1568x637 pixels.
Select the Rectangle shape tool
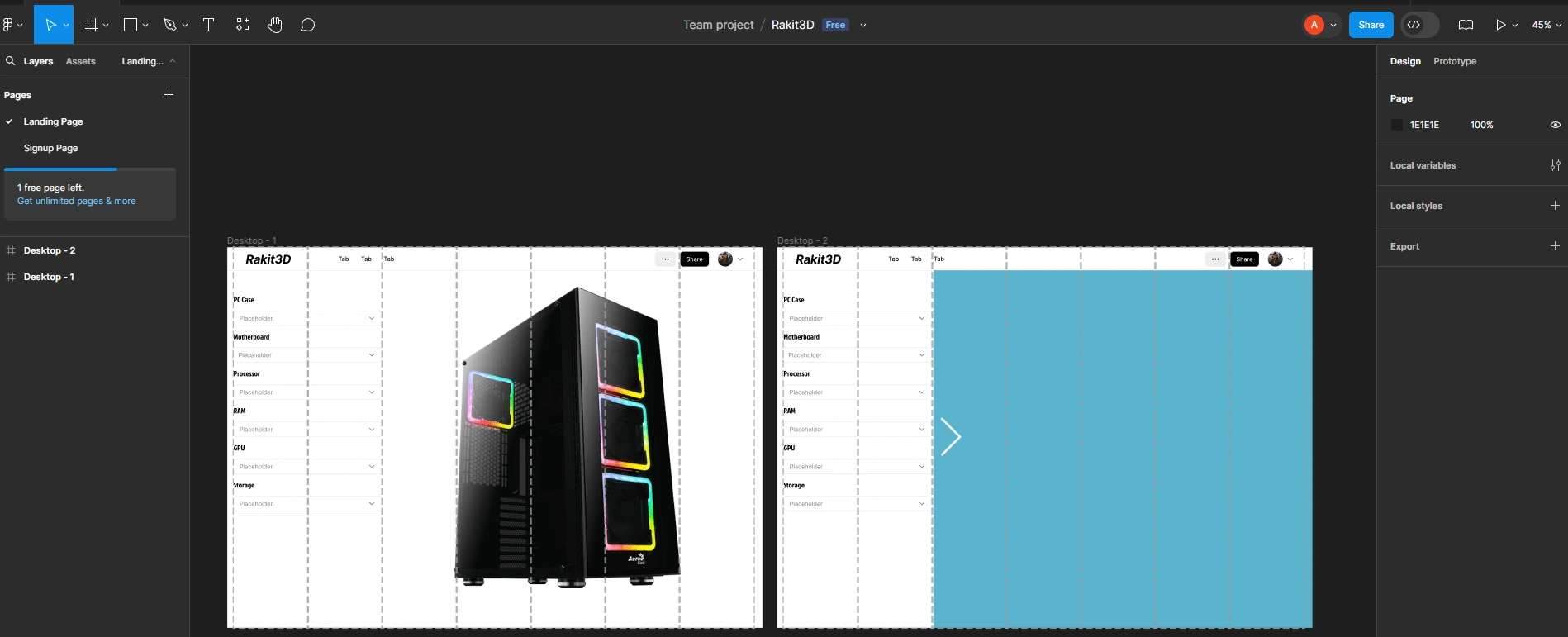click(130, 25)
